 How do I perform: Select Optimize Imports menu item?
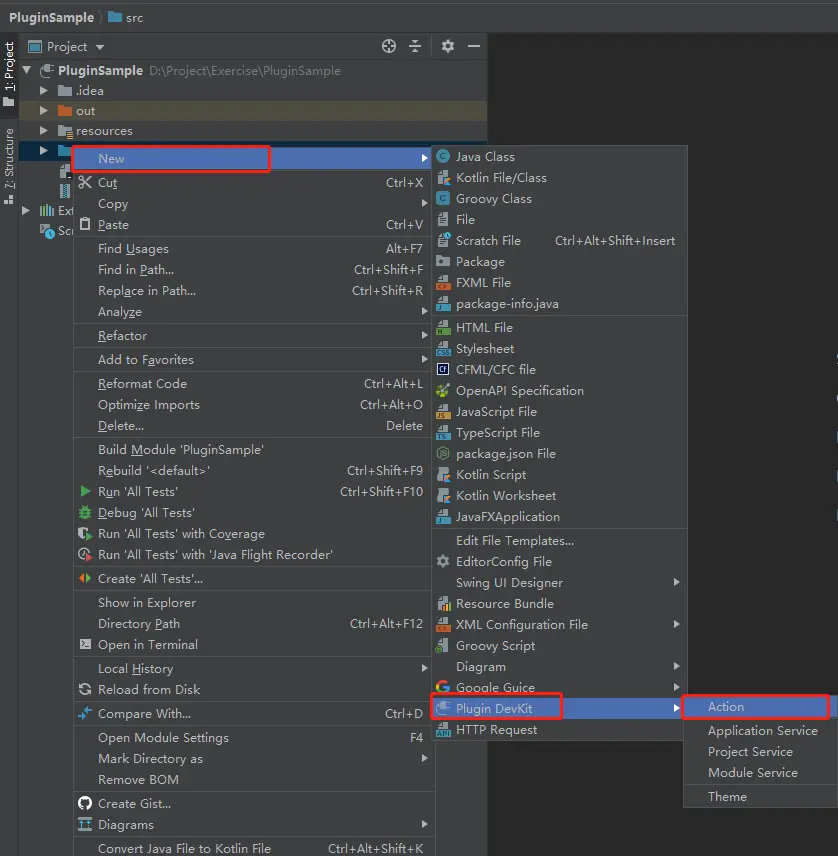pos(253,405)
